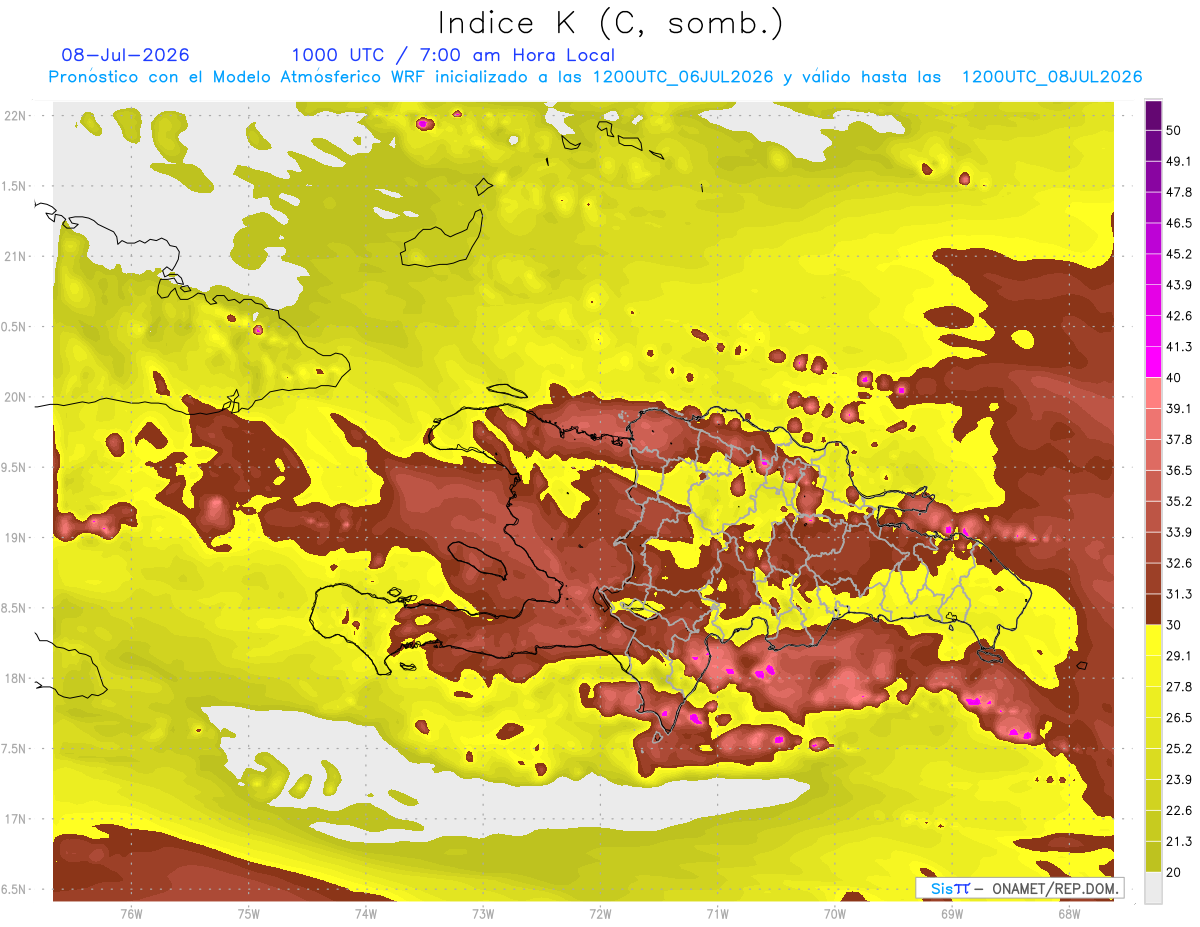1200x927 pixels.
Task: Click the '76W' longitude label
Action: (x=131, y=913)
